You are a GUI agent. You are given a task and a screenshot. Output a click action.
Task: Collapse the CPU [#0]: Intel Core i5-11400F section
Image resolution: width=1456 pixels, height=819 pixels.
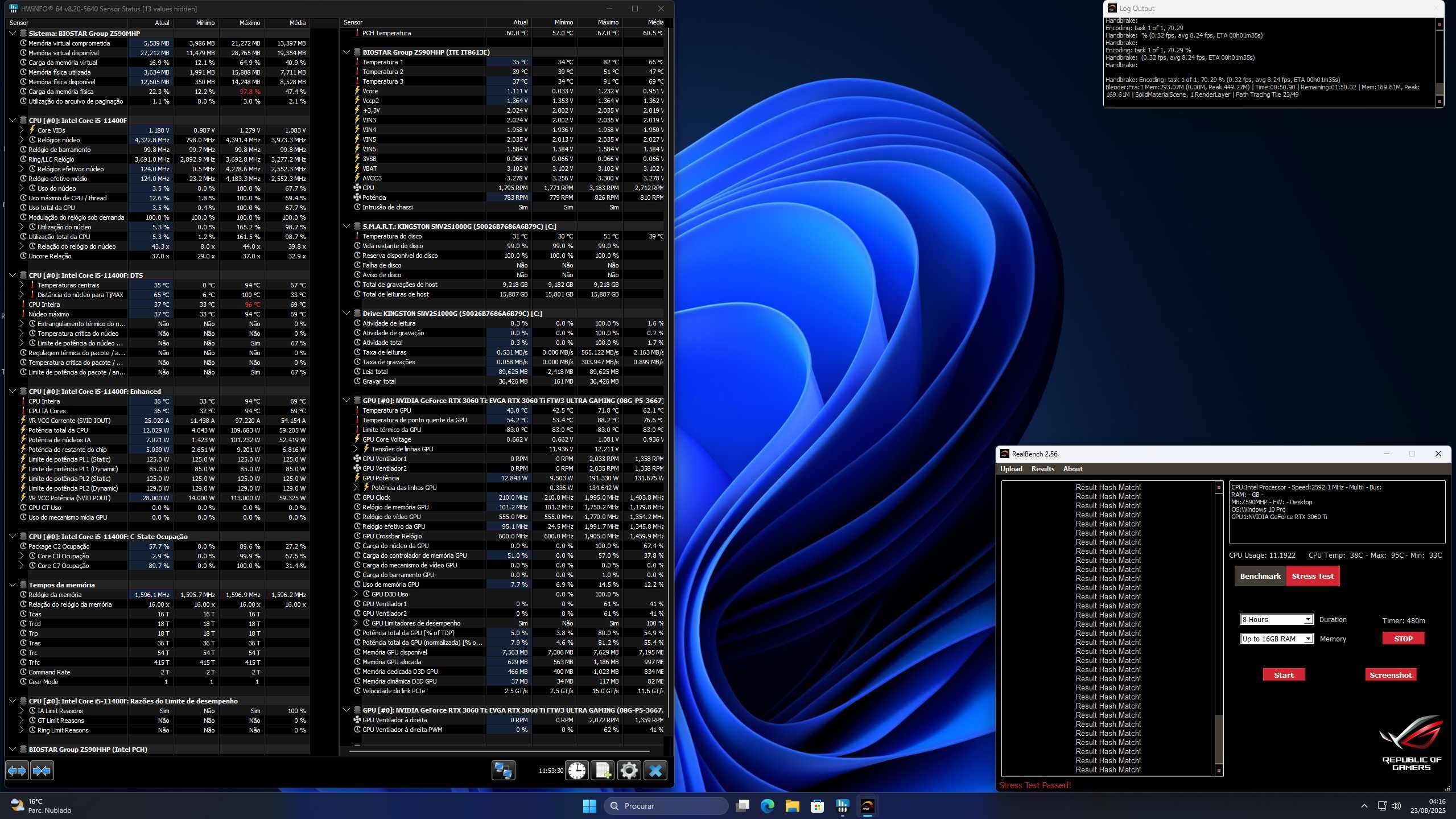pyautogui.click(x=13, y=121)
